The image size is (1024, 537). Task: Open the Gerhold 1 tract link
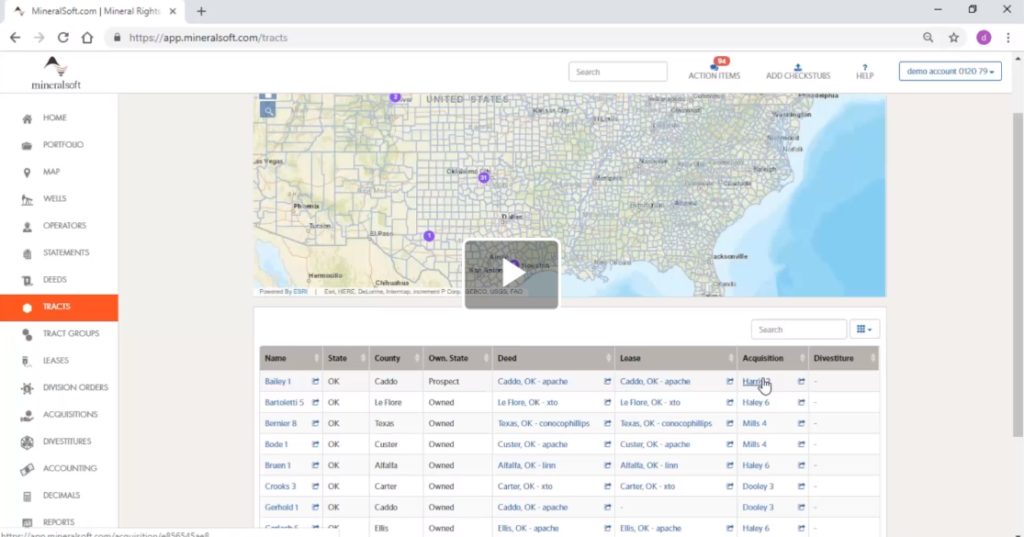click(x=281, y=507)
